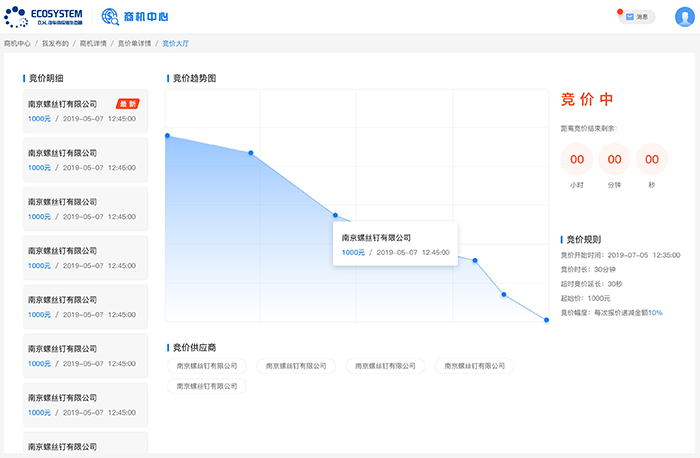
Task: Navigate to 我发布的 breadcrumb link
Action: pyautogui.click(x=55, y=43)
